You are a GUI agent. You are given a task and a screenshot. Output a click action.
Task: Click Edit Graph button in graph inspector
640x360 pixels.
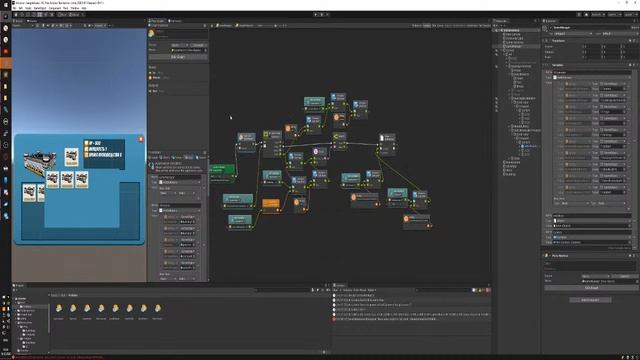coord(178,57)
